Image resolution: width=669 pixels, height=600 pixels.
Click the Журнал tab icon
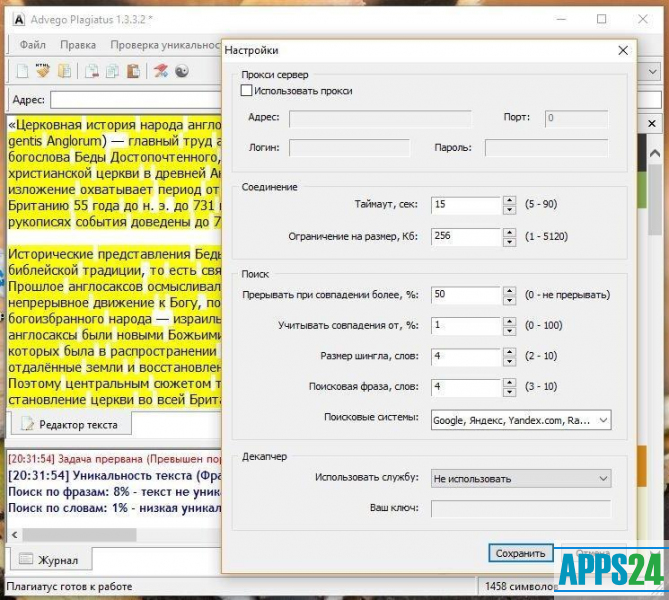[x=26, y=559]
